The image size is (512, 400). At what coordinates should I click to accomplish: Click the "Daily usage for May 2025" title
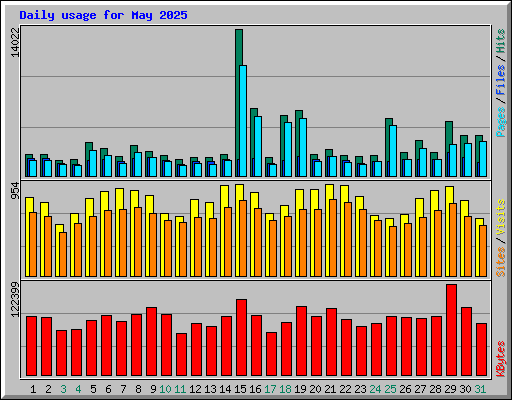tap(103, 15)
